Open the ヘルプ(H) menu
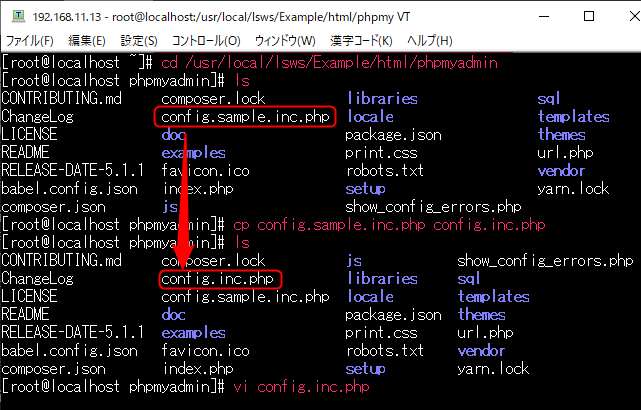Viewport: 641px width, 410px height. (x=430, y=40)
